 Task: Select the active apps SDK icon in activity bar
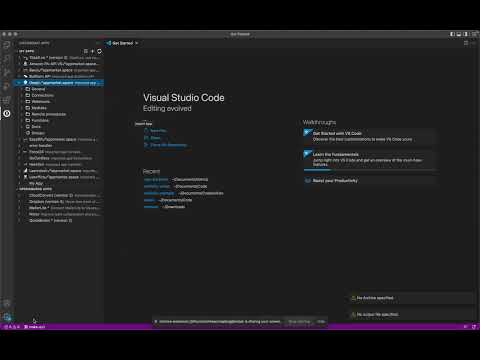point(7,114)
